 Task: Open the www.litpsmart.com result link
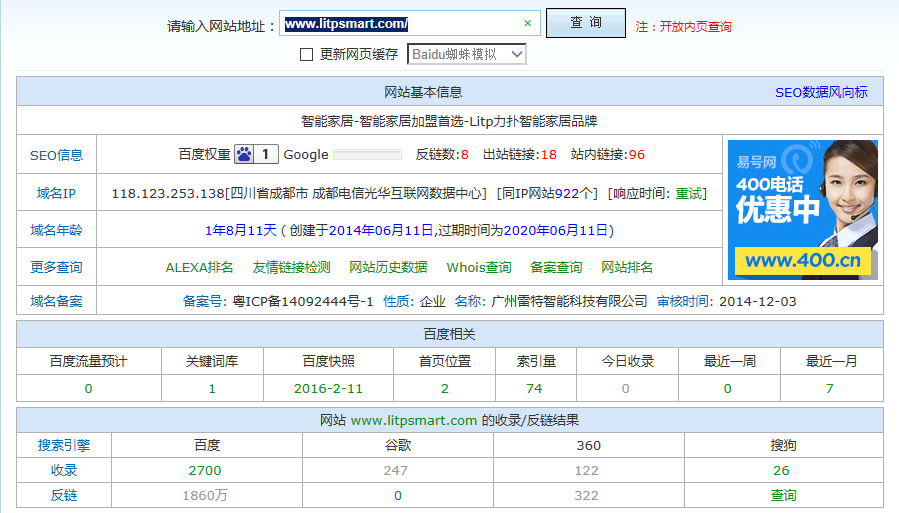tap(414, 421)
